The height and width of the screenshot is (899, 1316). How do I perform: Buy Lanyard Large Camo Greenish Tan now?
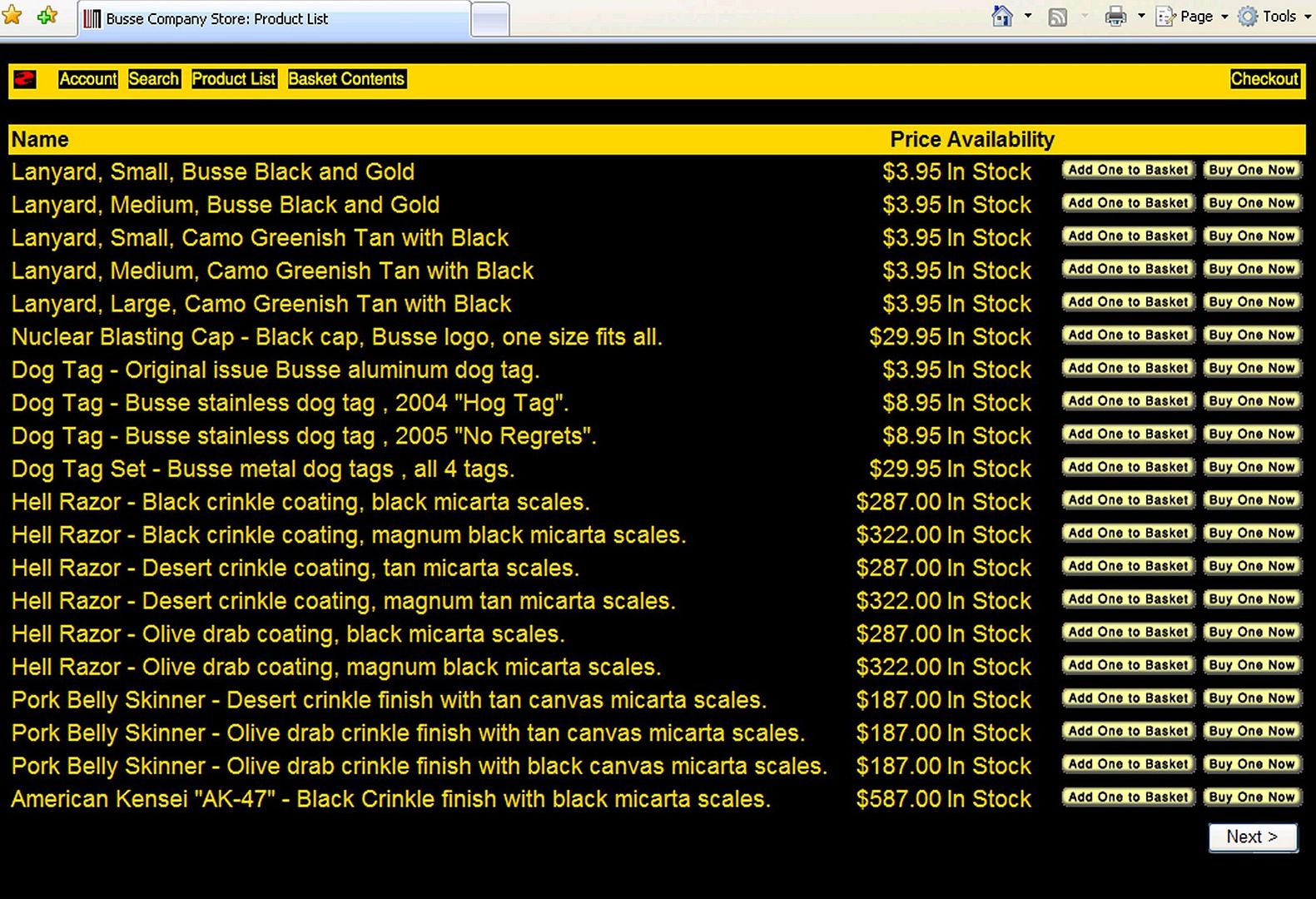click(x=1252, y=302)
